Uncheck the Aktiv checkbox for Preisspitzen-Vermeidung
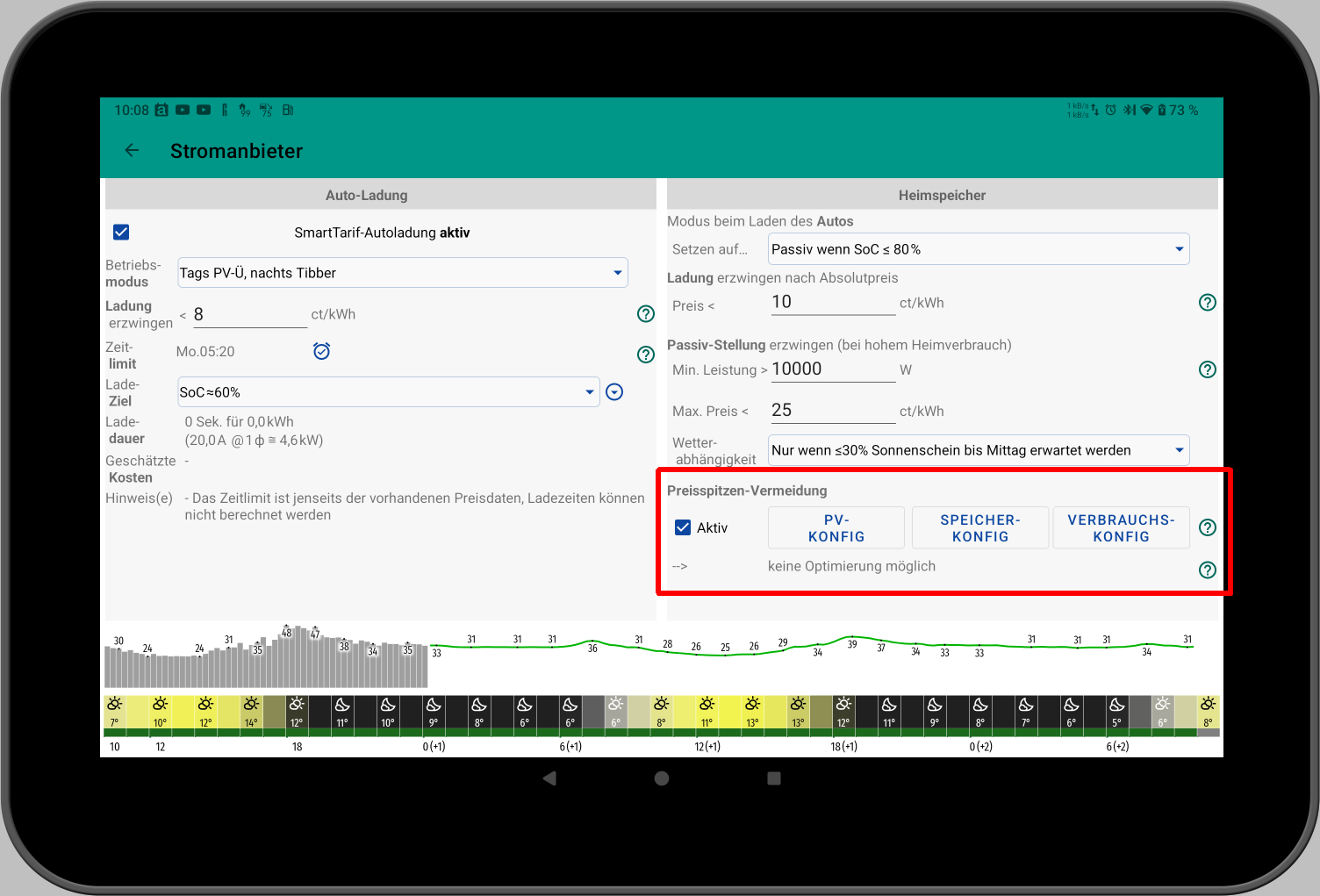Viewport: 1320px width, 896px height. click(x=683, y=527)
